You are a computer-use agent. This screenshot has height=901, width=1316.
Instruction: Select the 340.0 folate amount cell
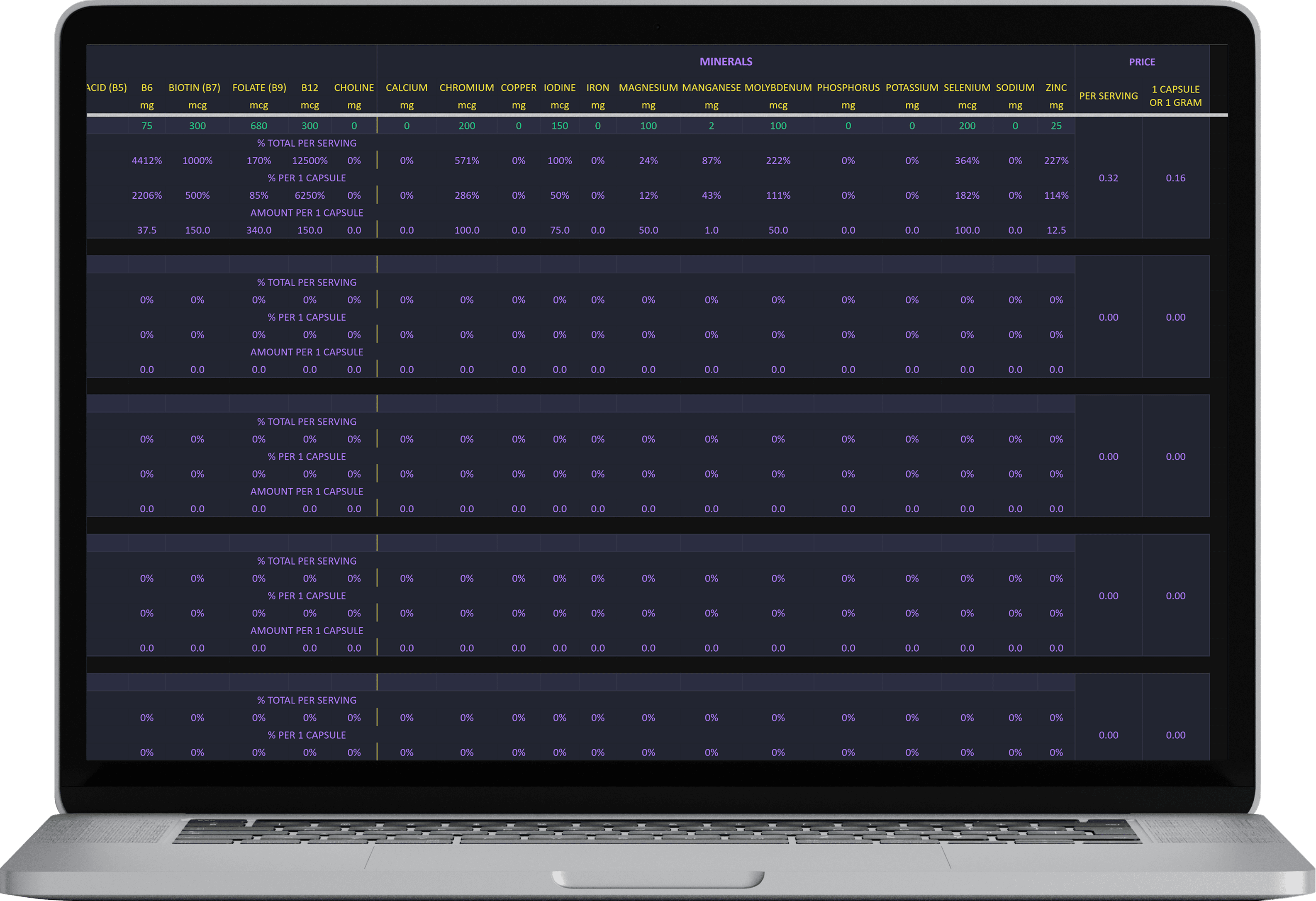click(x=259, y=231)
